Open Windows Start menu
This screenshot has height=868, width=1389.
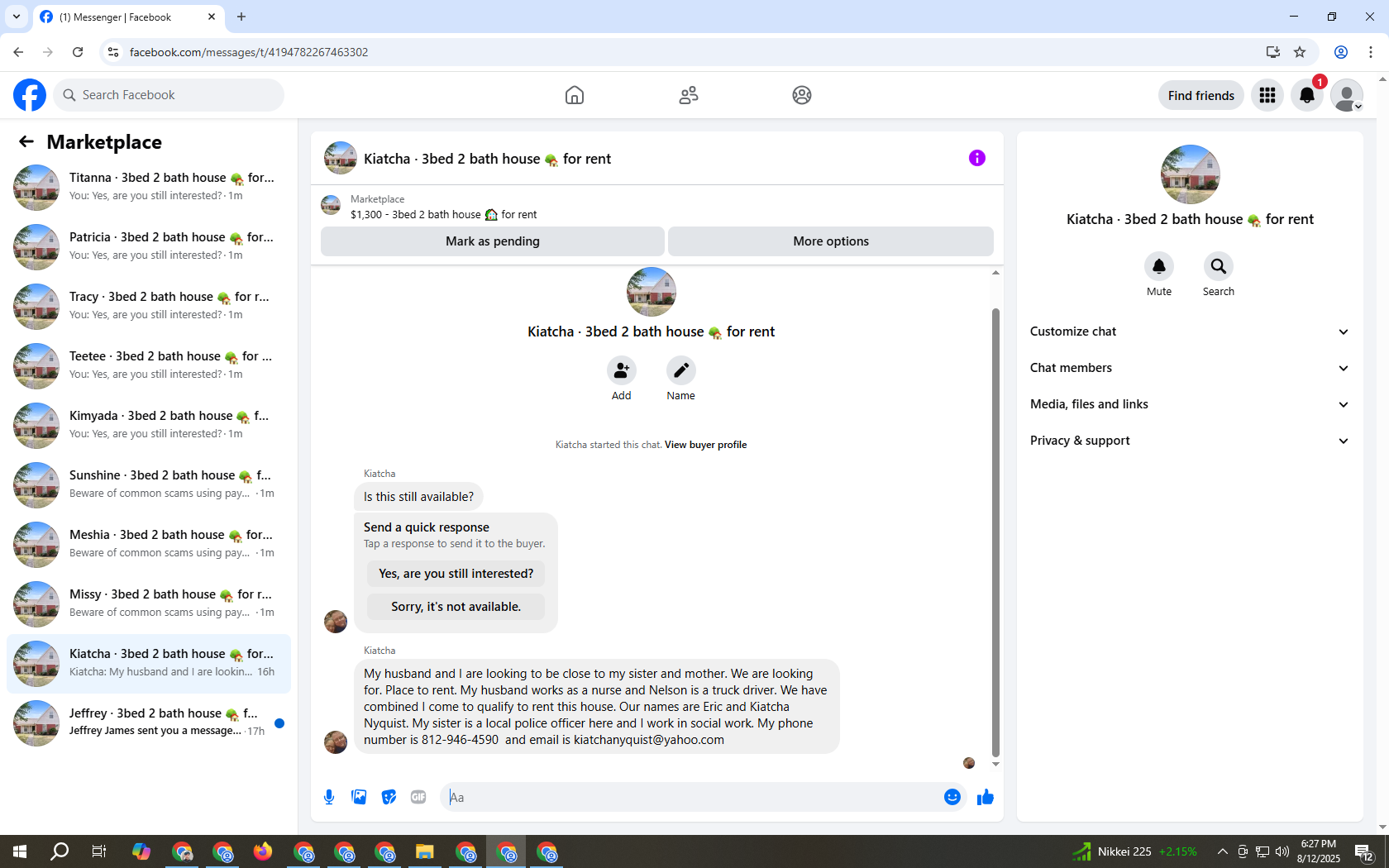coord(20,851)
